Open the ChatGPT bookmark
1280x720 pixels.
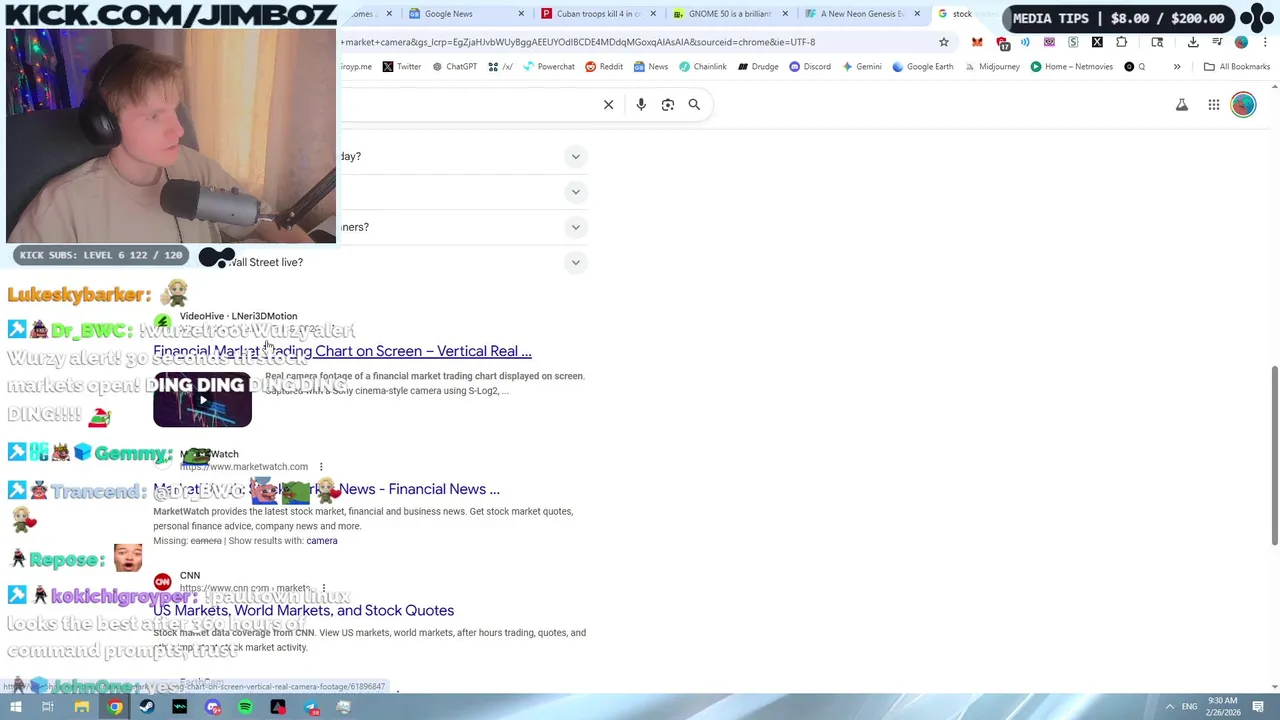454,66
